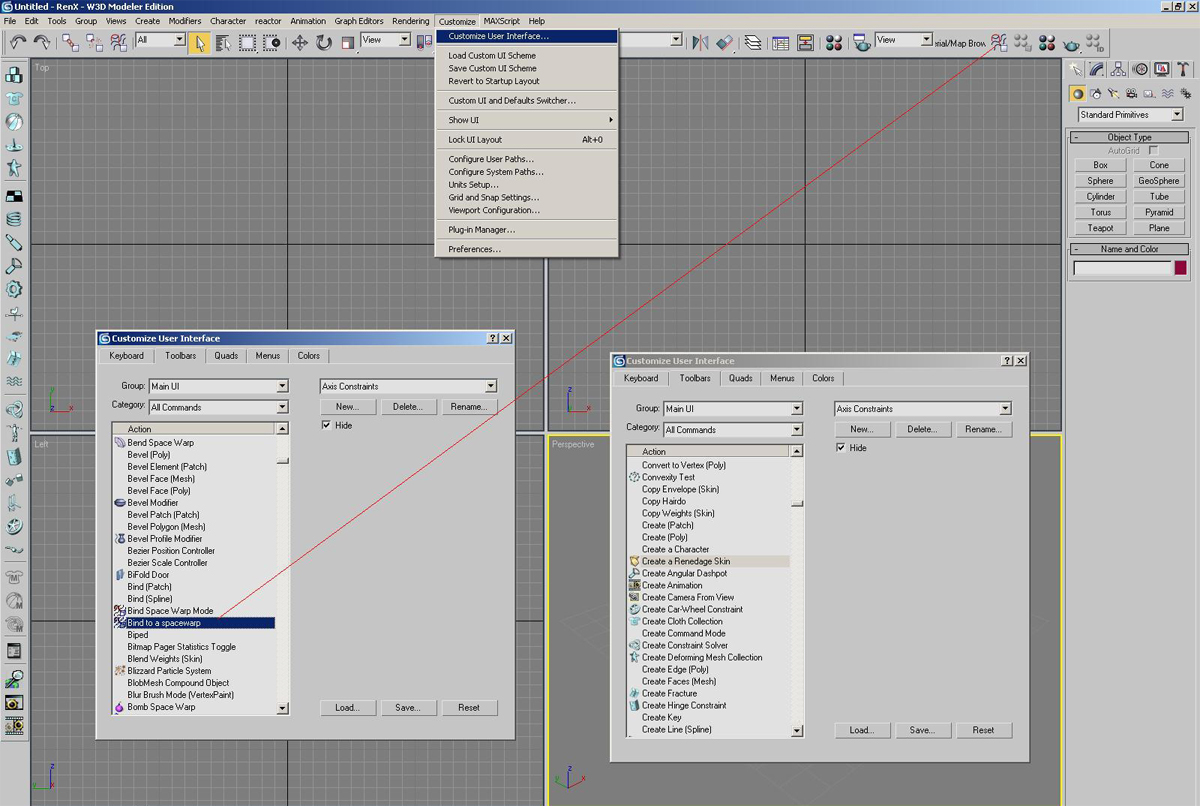Image resolution: width=1200 pixels, height=806 pixels.
Task: Click the Teapot primitive button
Action: click(1100, 228)
